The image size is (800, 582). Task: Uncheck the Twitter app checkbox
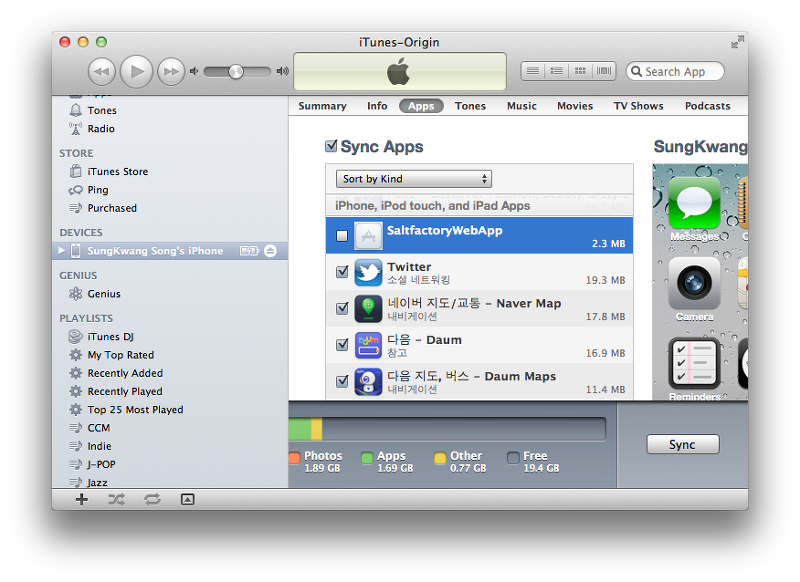click(x=342, y=272)
